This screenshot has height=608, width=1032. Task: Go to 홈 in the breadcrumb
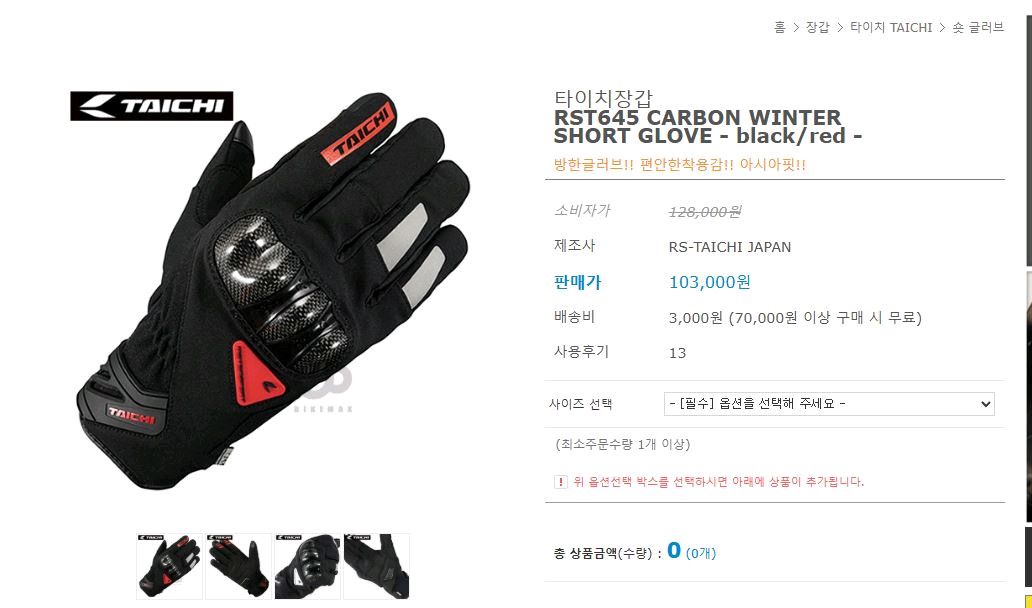(779, 28)
